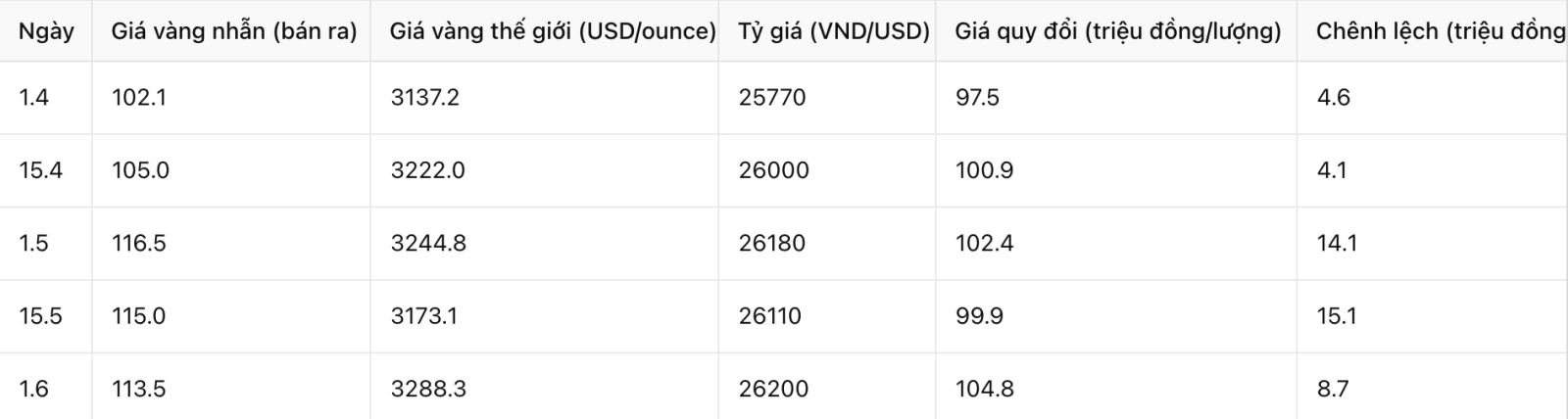Select the world gold price 3288.3
1568x419 pixels.
point(428,389)
